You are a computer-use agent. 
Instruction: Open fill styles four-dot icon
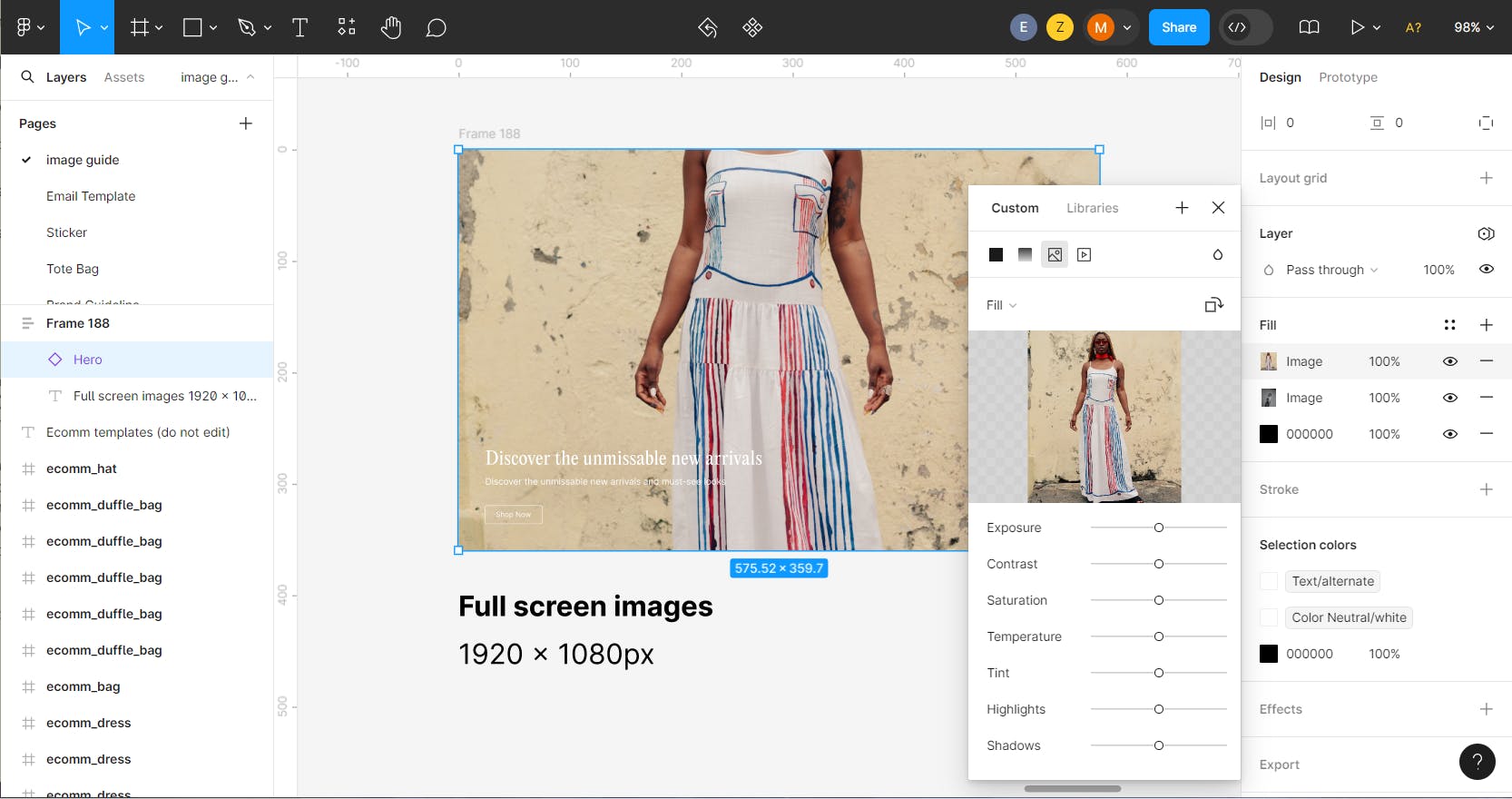pos(1449,325)
